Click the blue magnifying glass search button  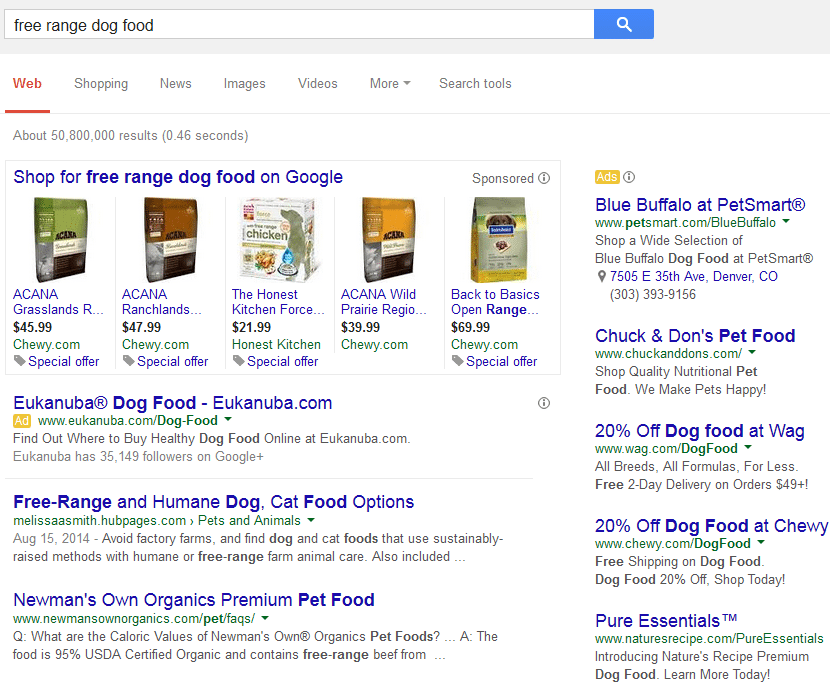(624, 24)
